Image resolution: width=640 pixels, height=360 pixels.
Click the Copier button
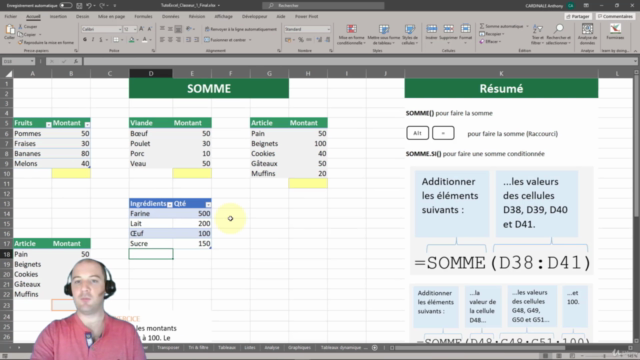(x=28, y=34)
